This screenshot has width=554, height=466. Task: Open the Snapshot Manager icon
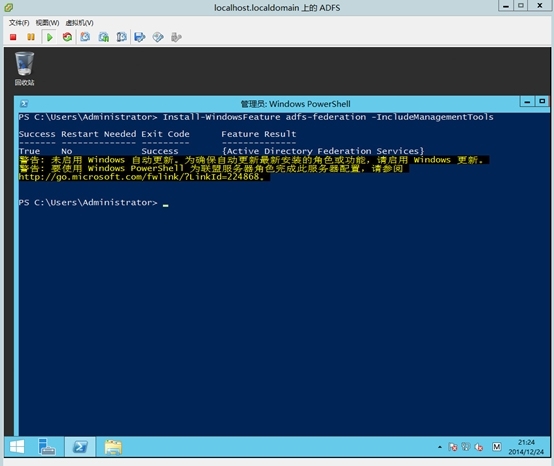(x=122, y=37)
